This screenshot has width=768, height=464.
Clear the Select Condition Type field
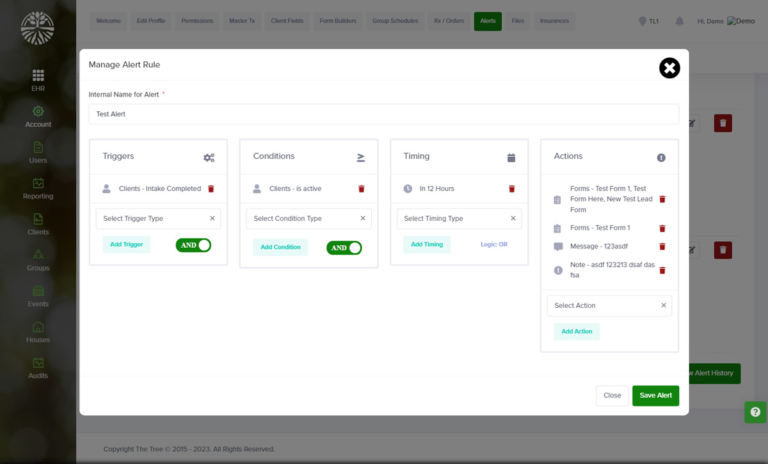(363, 218)
